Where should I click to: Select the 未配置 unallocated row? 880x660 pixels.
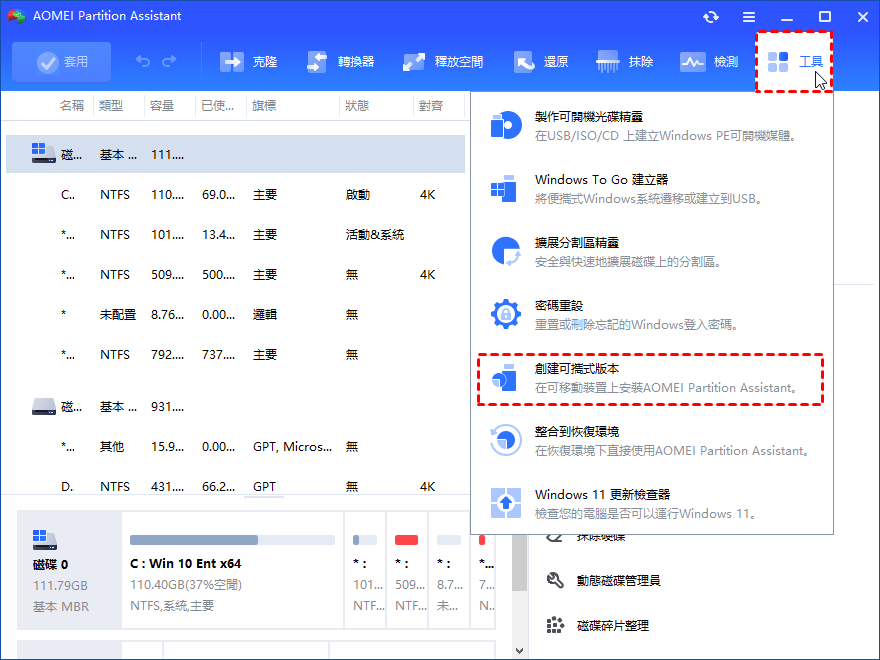click(x=235, y=314)
